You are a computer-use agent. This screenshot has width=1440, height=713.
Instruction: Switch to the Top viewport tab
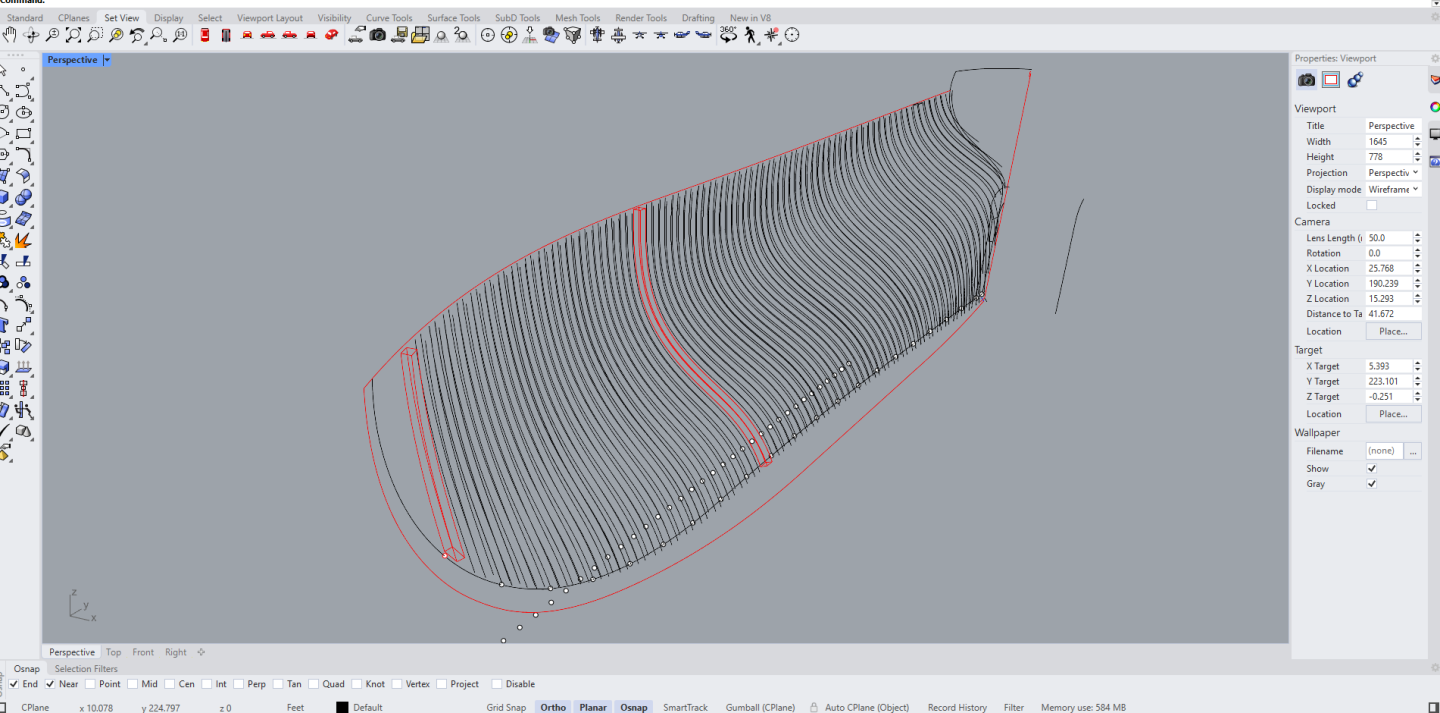click(x=113, y=652)
